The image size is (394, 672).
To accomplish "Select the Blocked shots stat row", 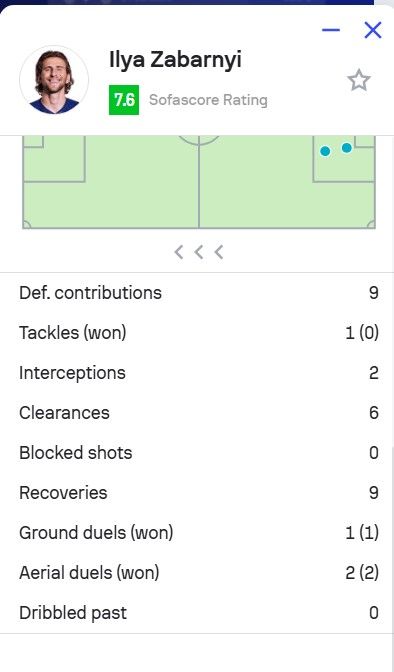I will click(199, 453).
